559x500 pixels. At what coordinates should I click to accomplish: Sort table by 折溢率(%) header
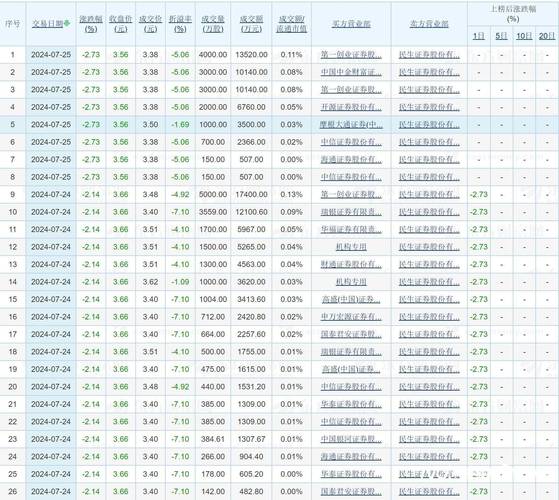(180, 24)
